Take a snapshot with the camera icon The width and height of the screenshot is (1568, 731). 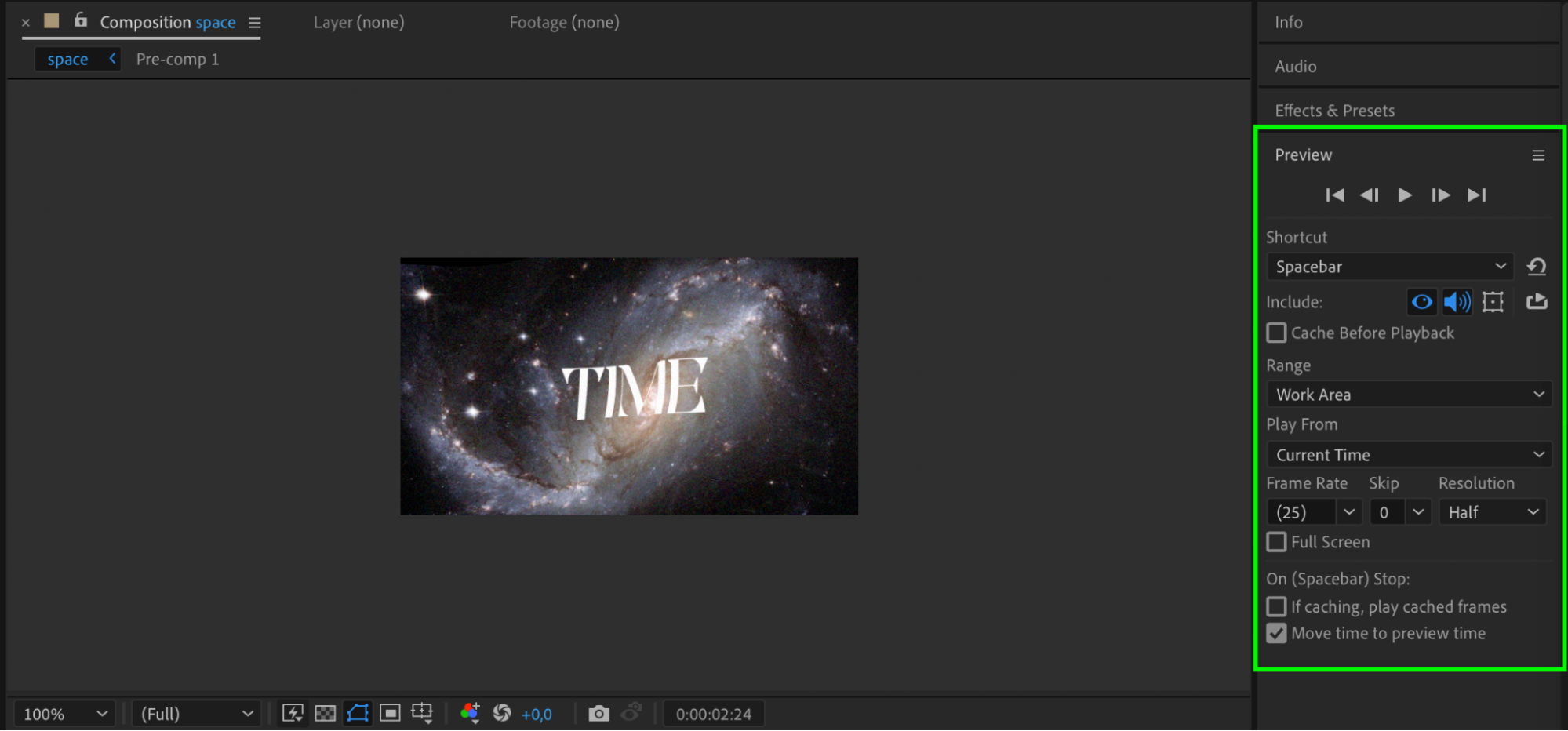coord(598,714)
